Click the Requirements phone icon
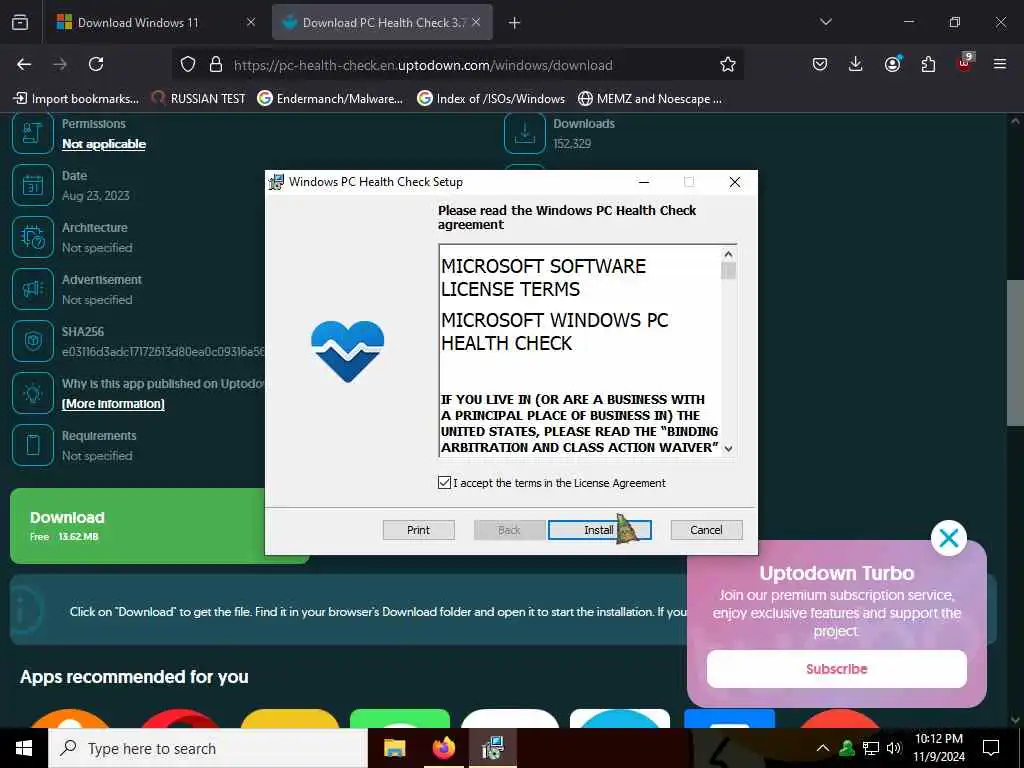This screenshot has height=768, width=1024. [x=33, y=445]
